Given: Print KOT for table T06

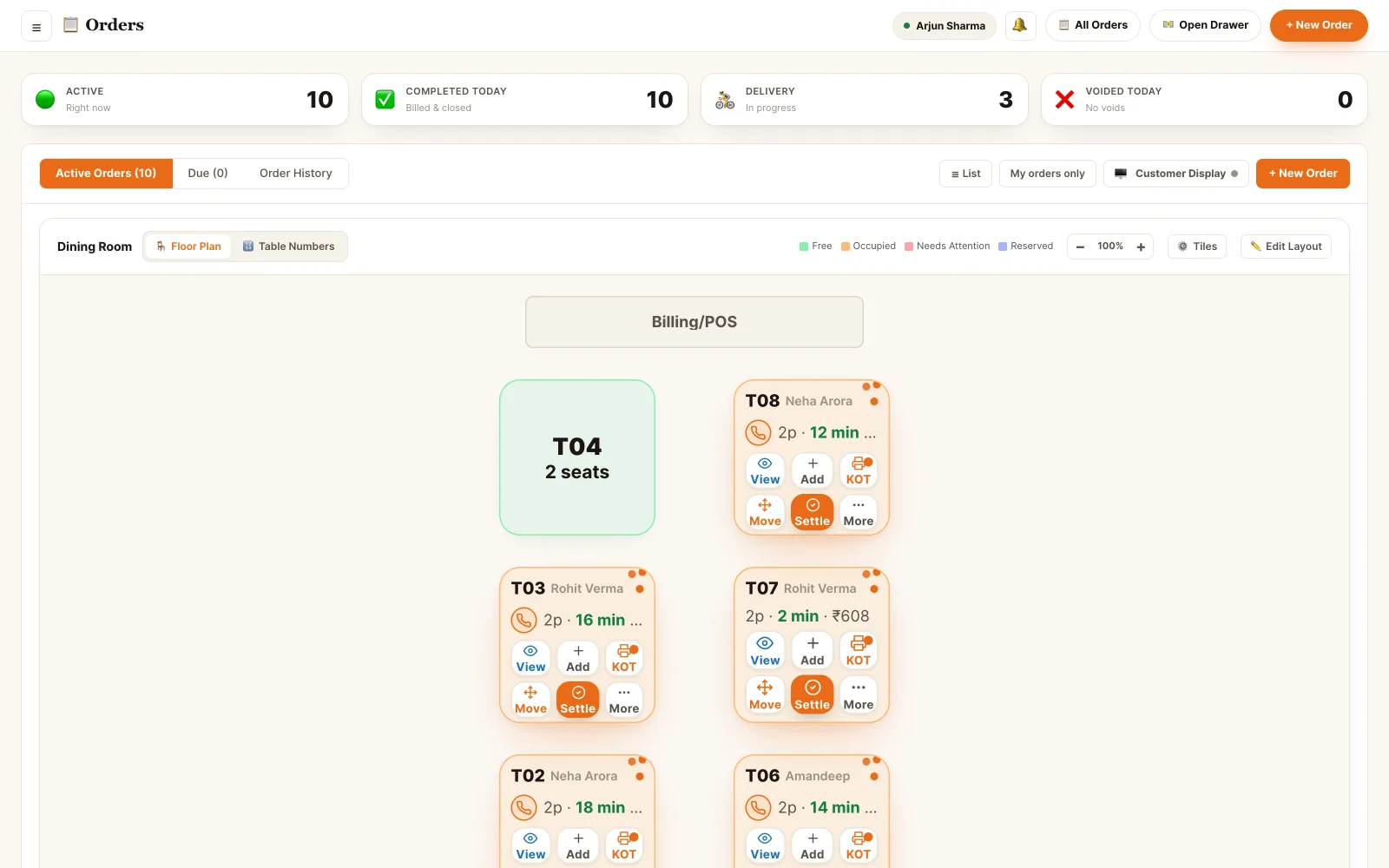Looking at the screenshot, I should (x=859, y=846).
